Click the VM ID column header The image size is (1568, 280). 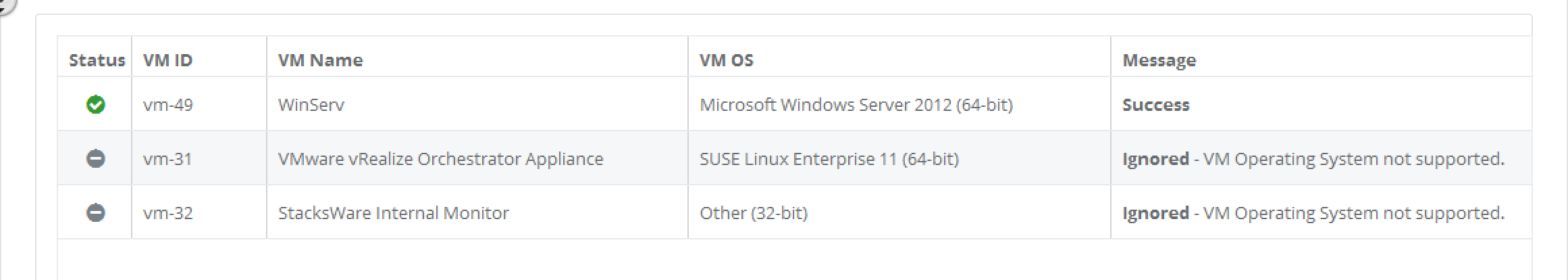(167, 60)
